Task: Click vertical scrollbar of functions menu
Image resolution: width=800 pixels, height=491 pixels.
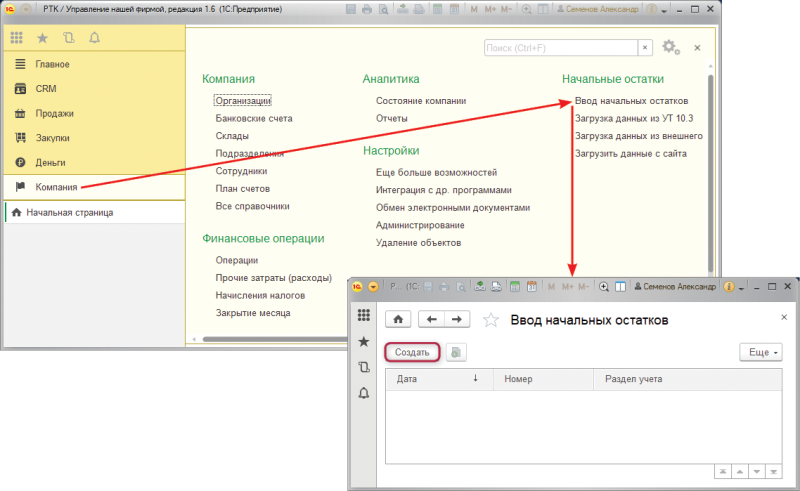Action: tap(711, 174)
